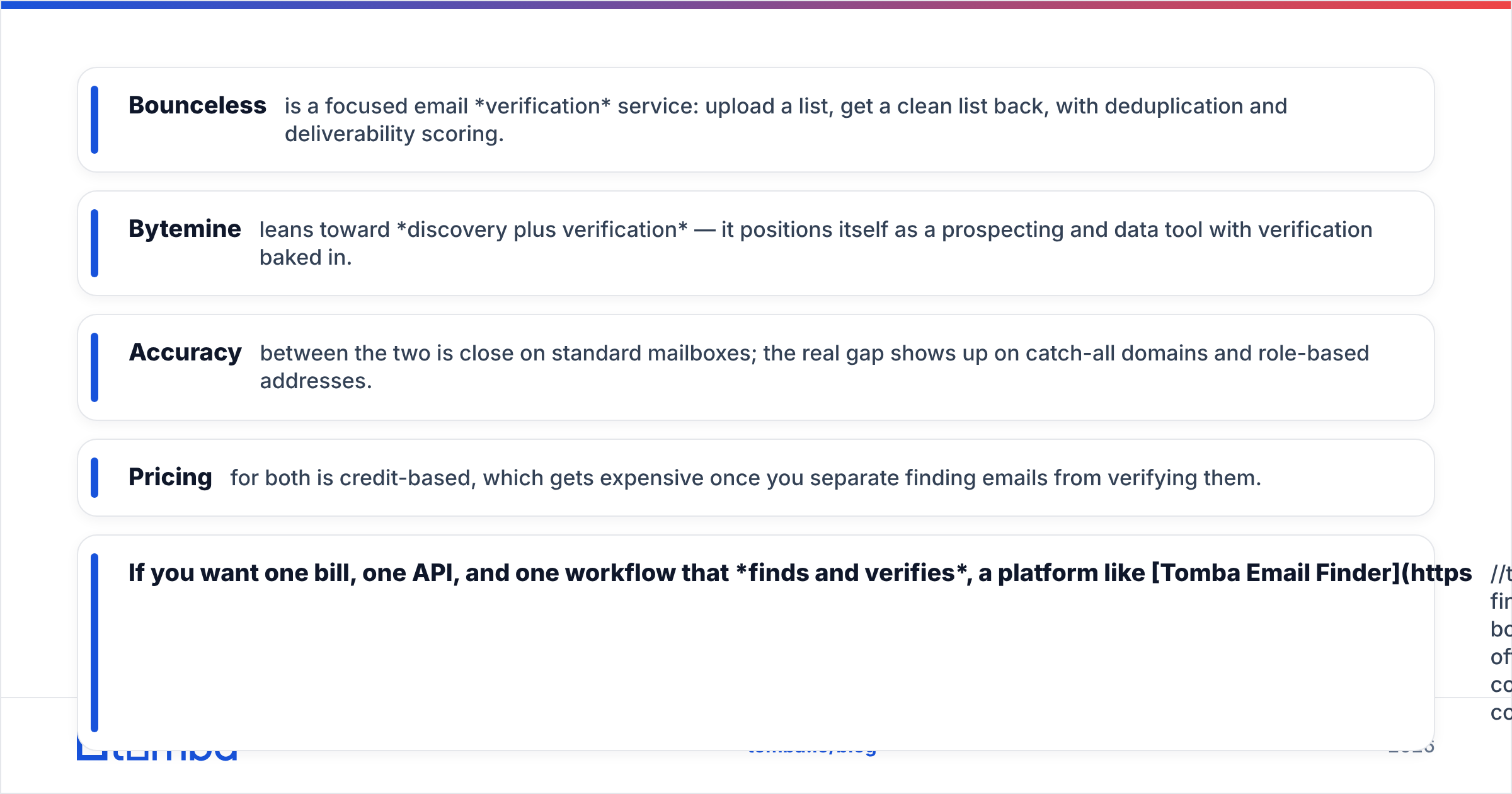
Task: Click the blue accent bar beside Bytemine
Action: (94, 243)
